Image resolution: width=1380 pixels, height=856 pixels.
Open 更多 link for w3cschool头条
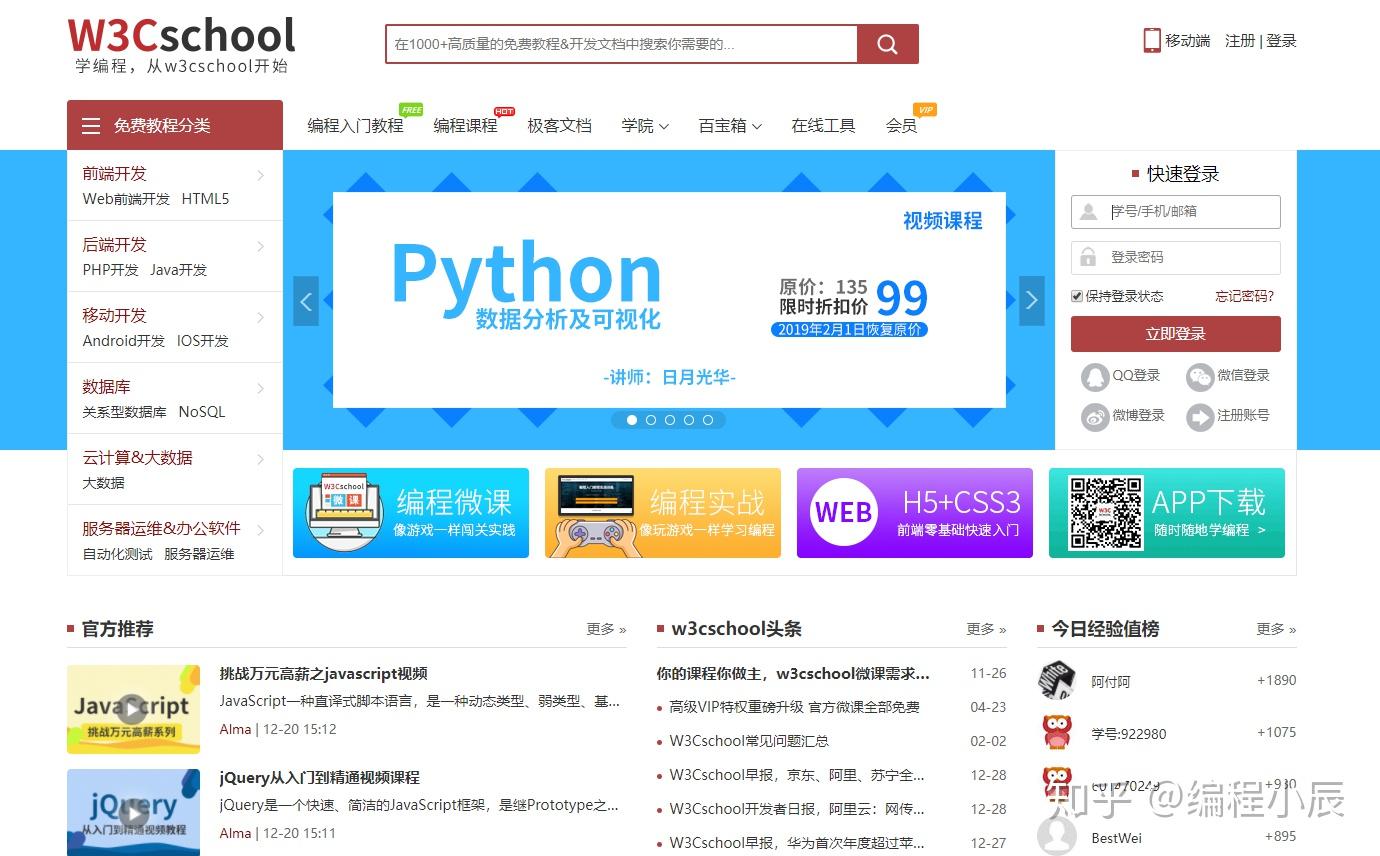coord(986,629)
